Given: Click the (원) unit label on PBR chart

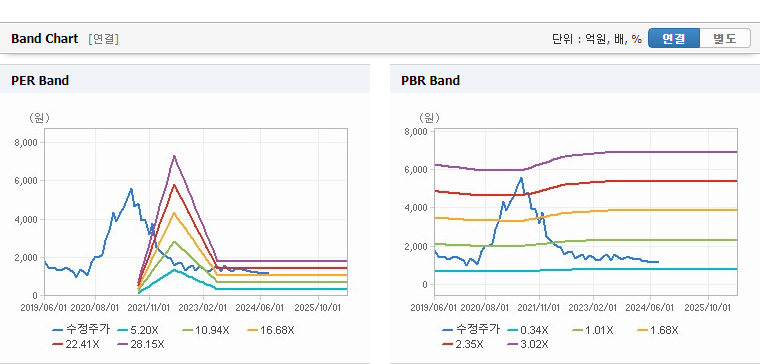Looking at the screenshot, I should (x=429, y=117).
